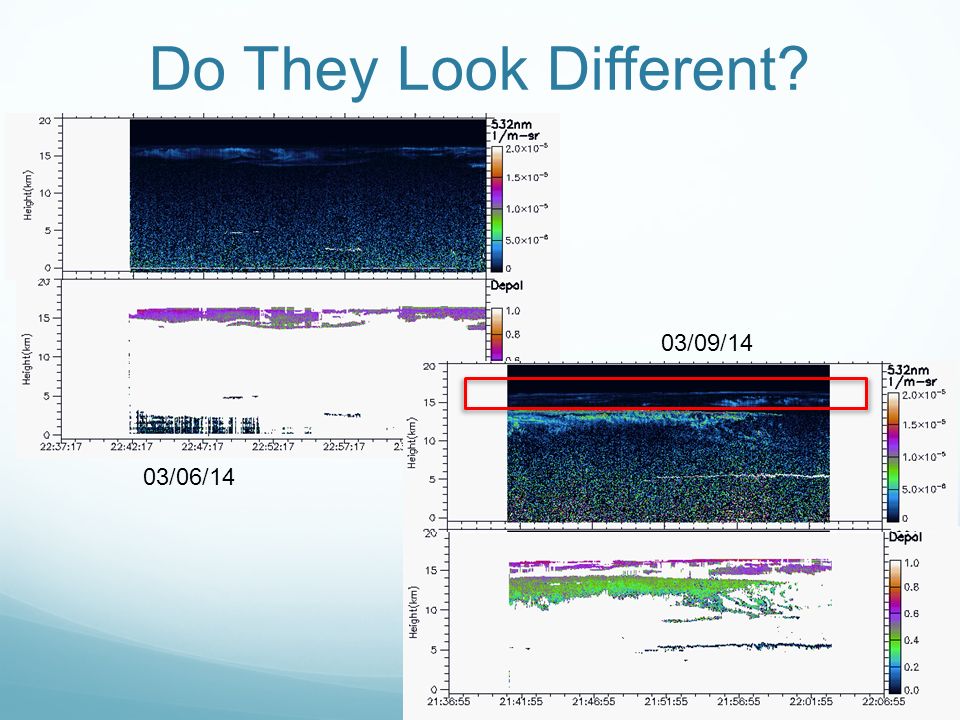Screen dimensions: 960x720
Task: Select the 03/09/14 532nm backscatter plot
Action: point(666,443)
